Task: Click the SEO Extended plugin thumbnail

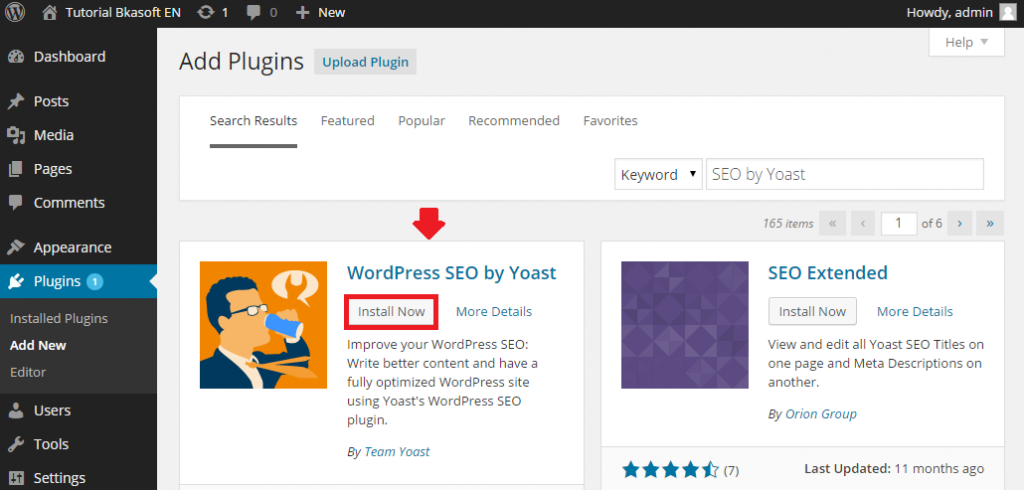Action: tap(684, 325)
